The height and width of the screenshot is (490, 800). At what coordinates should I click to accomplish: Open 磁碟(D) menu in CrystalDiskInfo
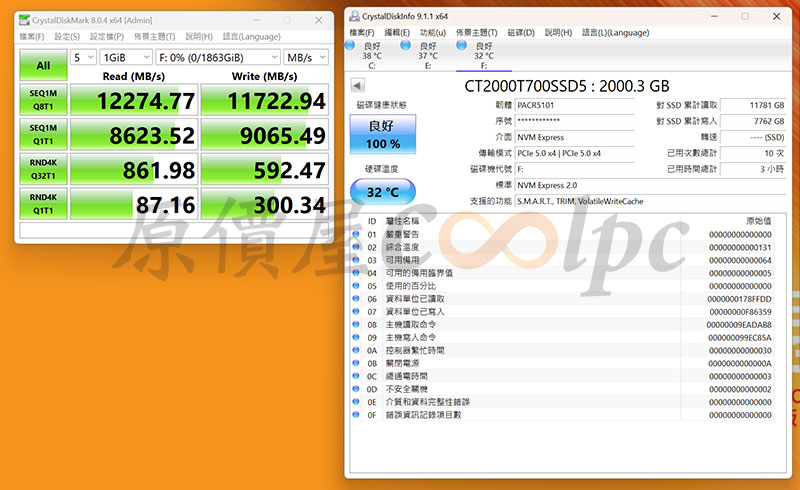click(521, 33)
